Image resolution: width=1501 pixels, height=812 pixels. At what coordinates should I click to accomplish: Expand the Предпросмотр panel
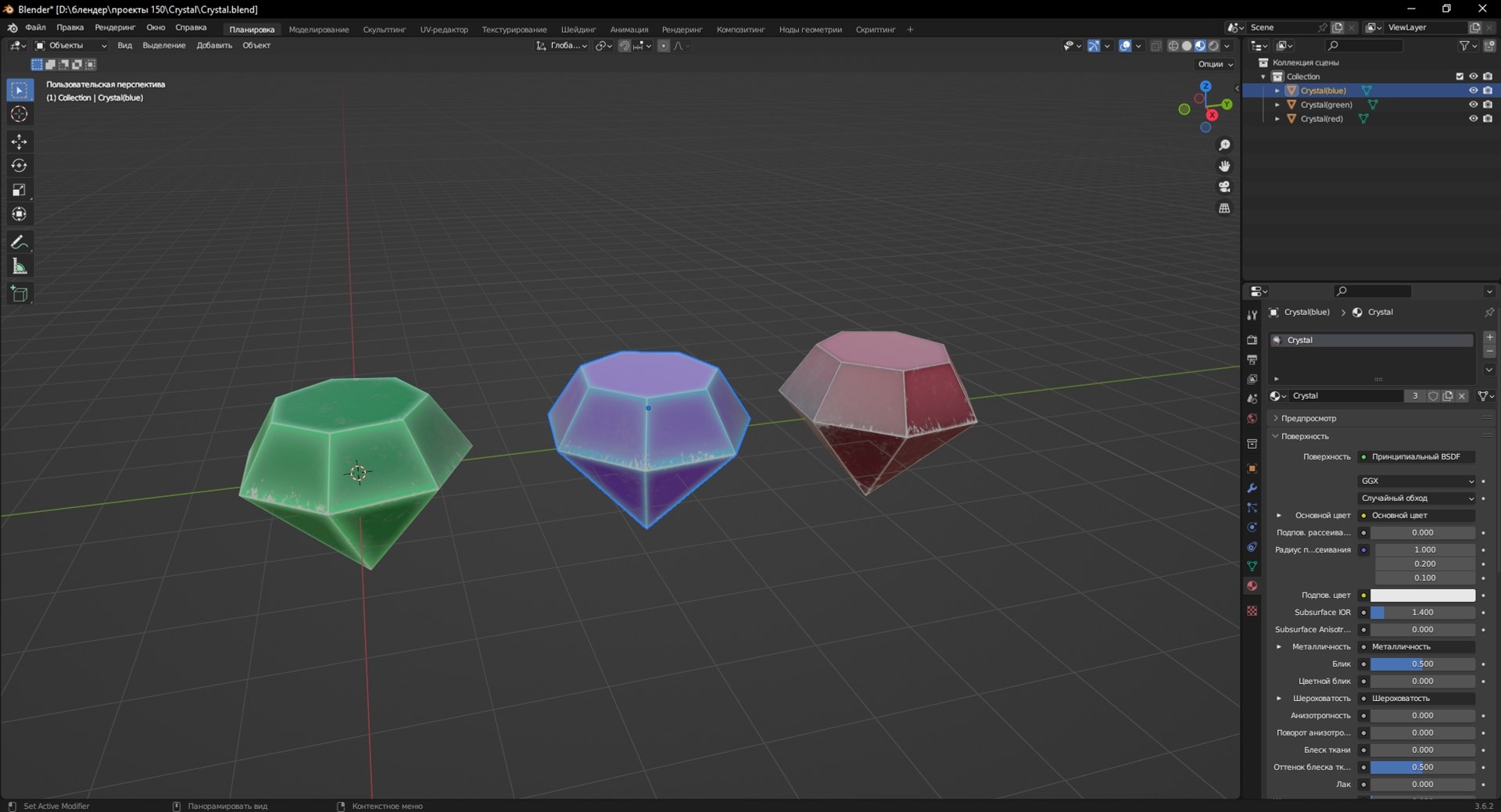1309,419
